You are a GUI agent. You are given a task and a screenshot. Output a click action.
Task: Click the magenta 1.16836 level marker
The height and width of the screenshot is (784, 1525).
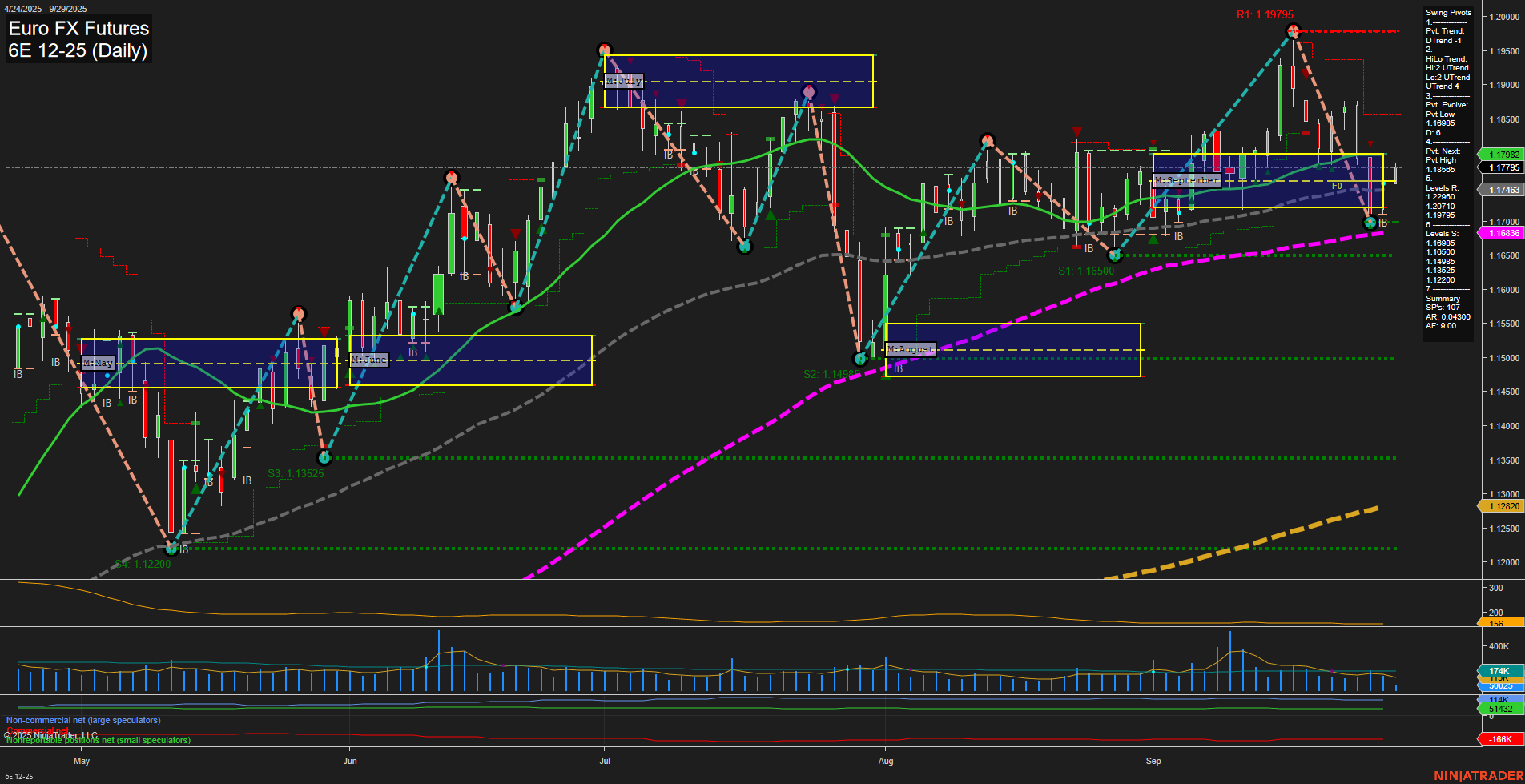click(x=1502, y=233)
